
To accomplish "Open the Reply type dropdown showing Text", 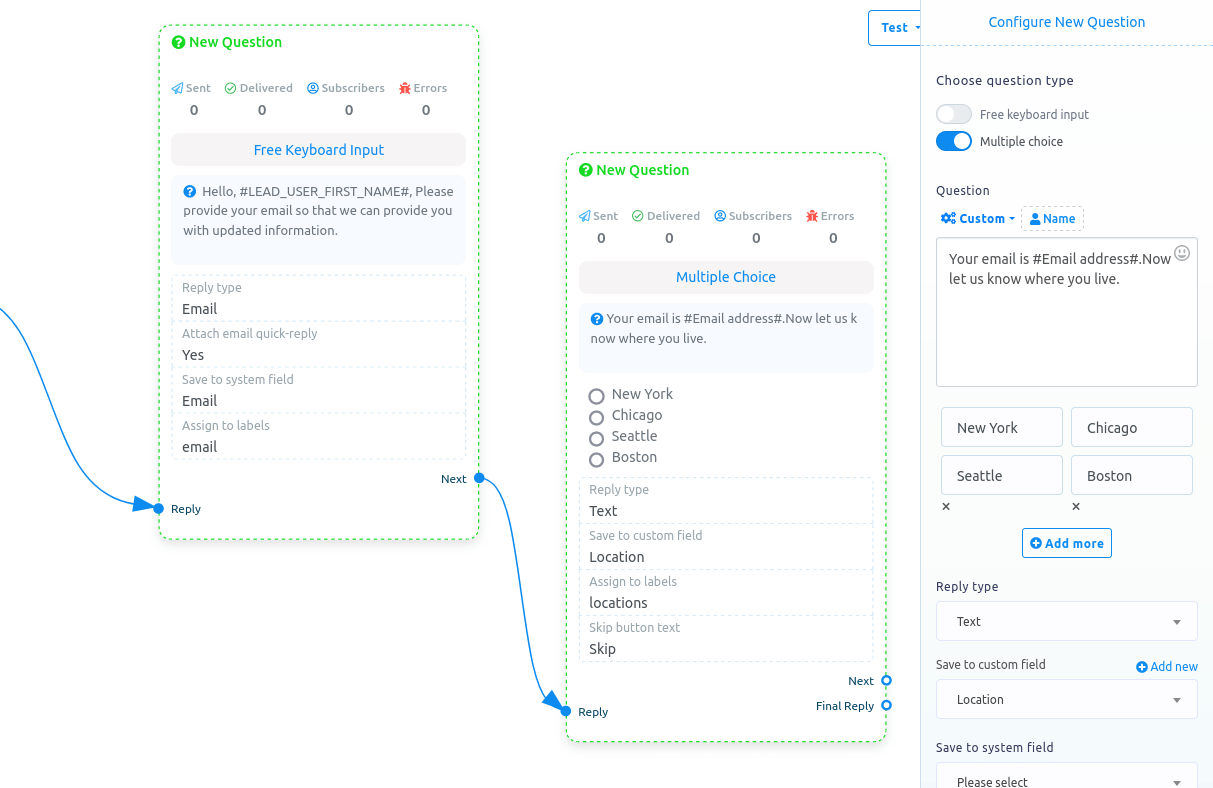I will [x=1066, y=621].
